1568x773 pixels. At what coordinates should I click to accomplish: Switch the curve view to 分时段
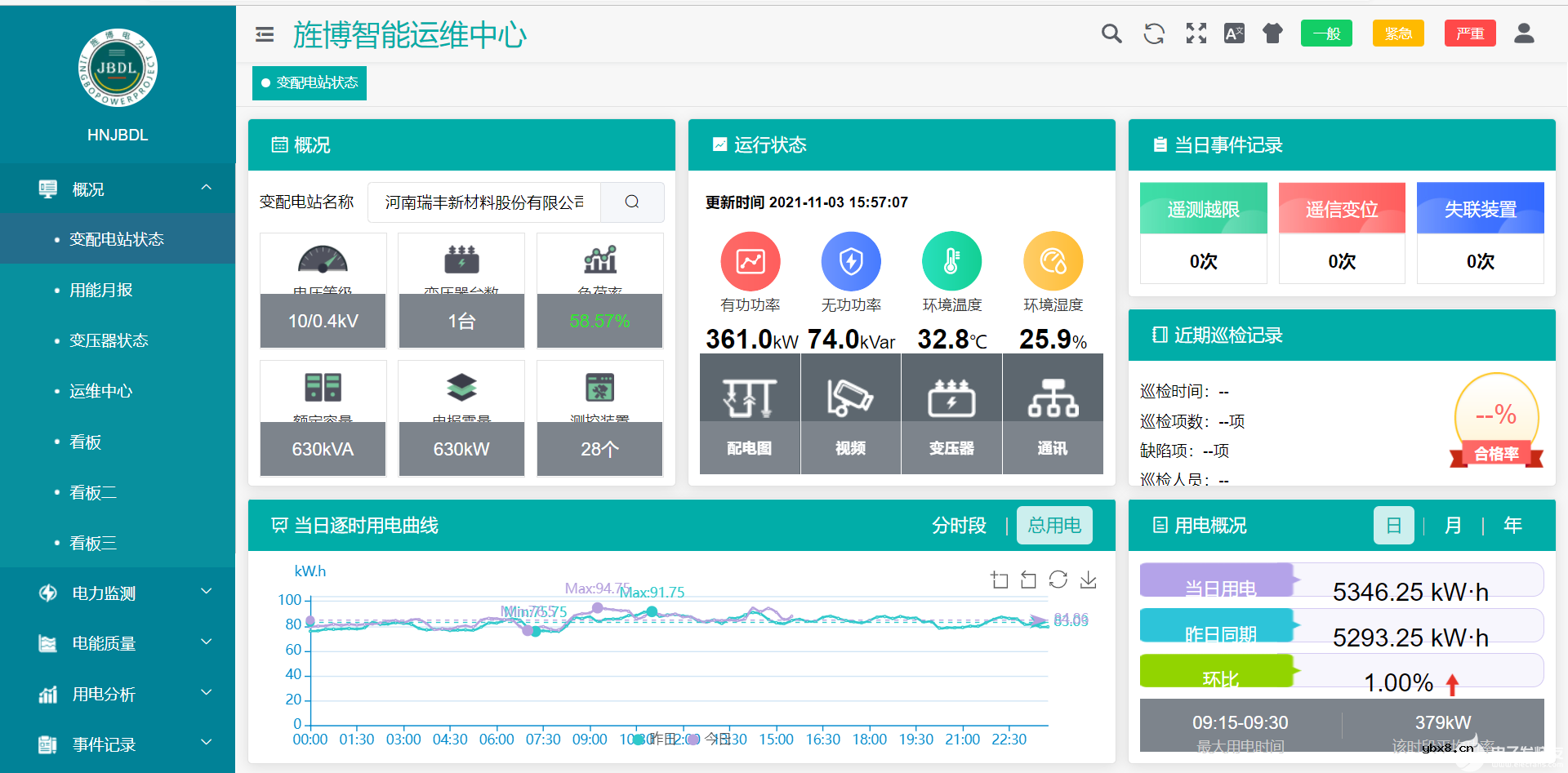960,526
